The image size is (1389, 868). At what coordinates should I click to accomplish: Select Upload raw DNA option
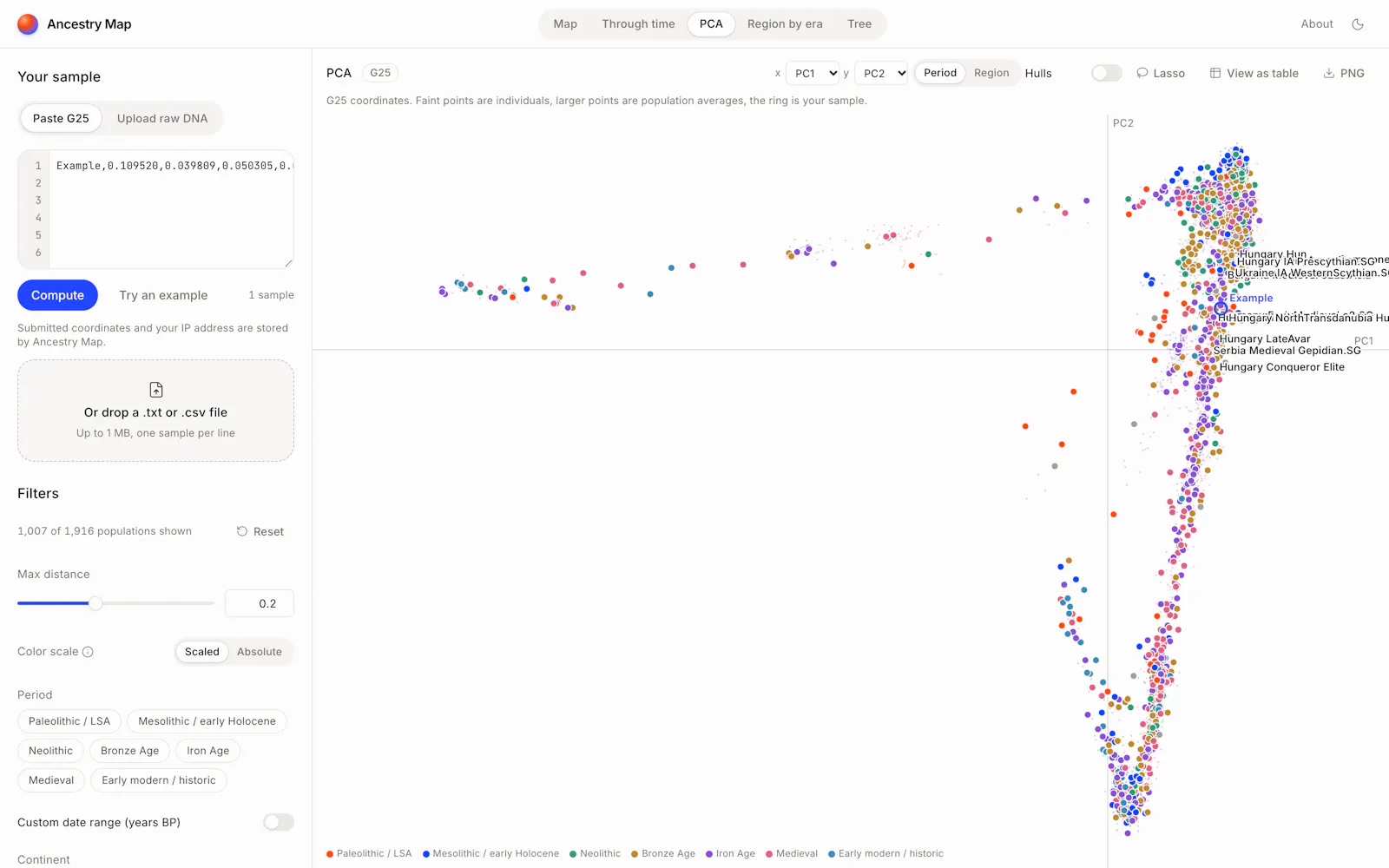[x=162, y=118]
